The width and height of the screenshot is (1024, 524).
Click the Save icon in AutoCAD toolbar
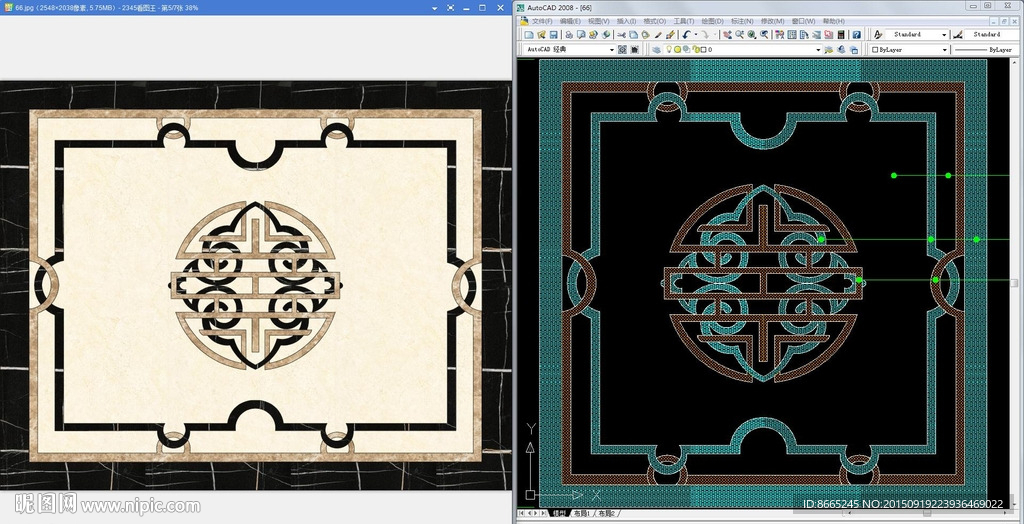553,35
